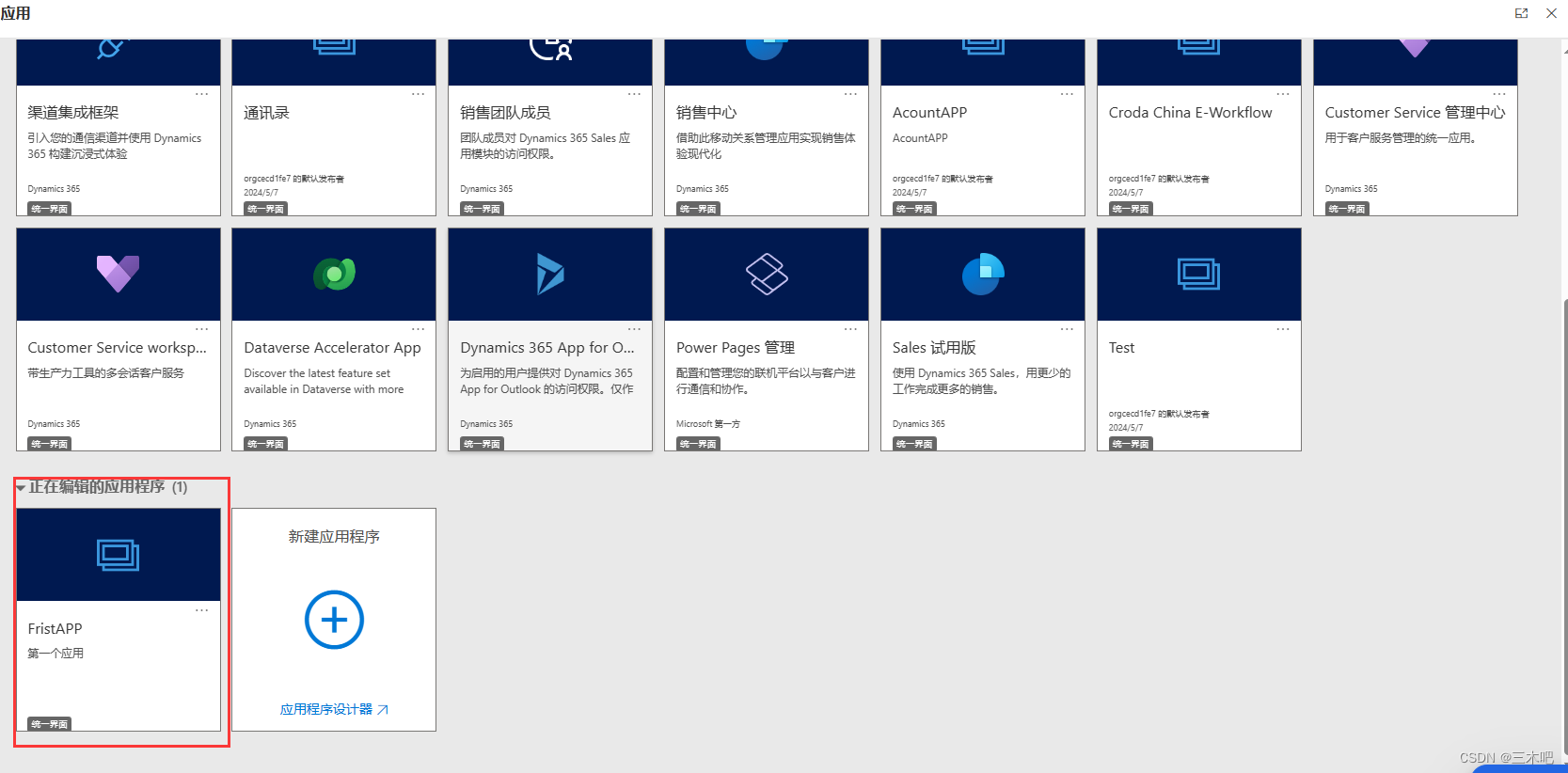Image resolution: width=1568 pixels, height=773 pixels.
Task: Open the 应用程序设计器 link
Action: [x=334, y=709]
